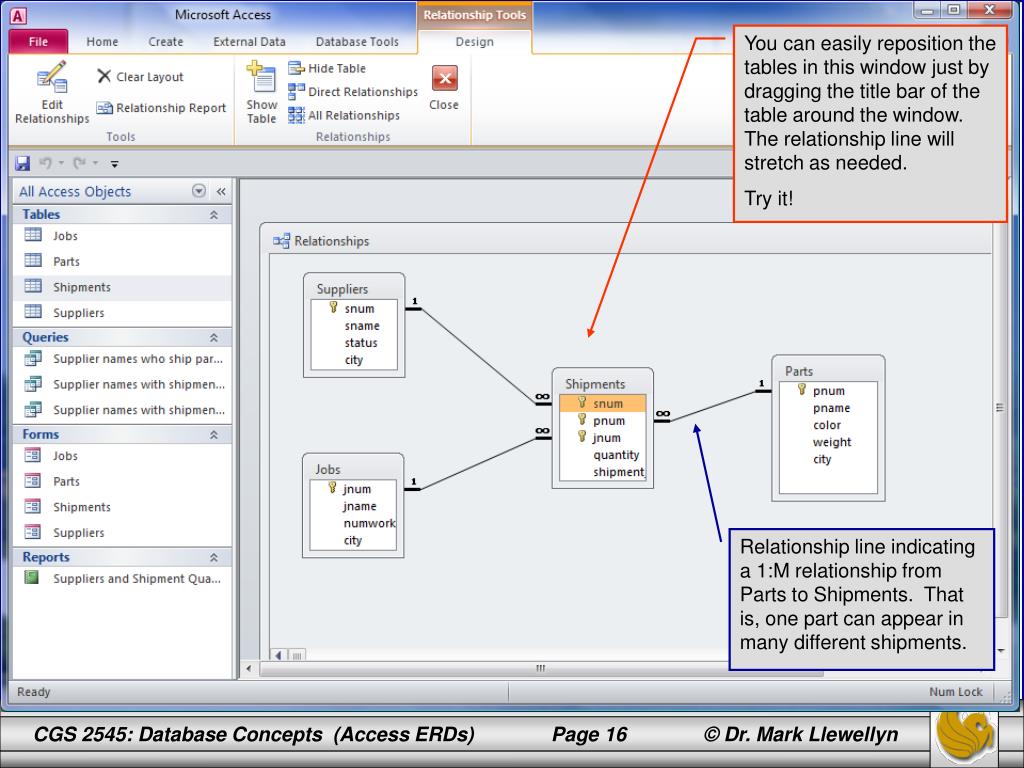Select the Parts form icon

pos(33,481)
